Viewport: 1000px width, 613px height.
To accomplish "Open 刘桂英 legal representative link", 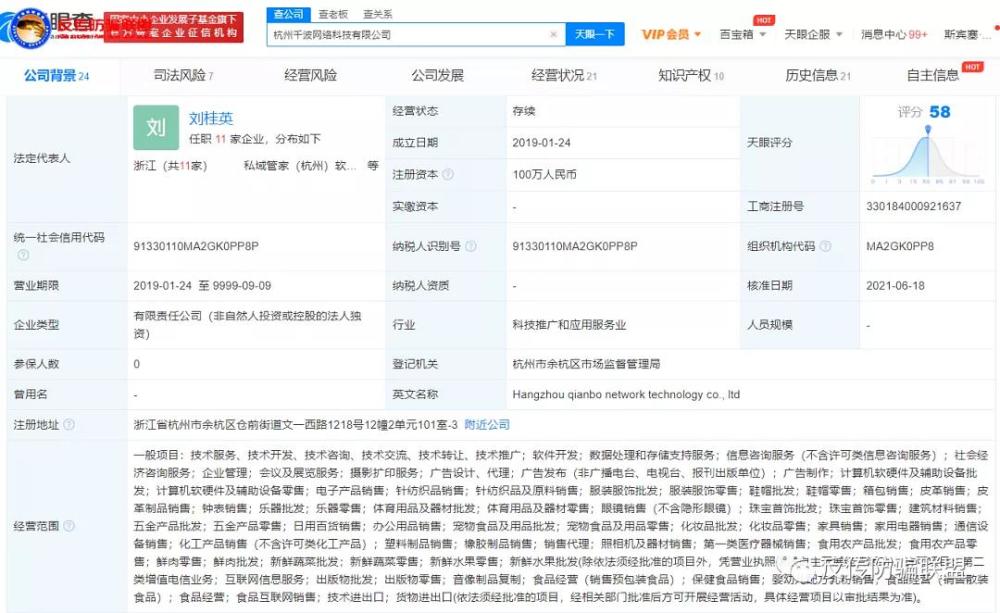I will pyautogui.click(x=211, y=118).
